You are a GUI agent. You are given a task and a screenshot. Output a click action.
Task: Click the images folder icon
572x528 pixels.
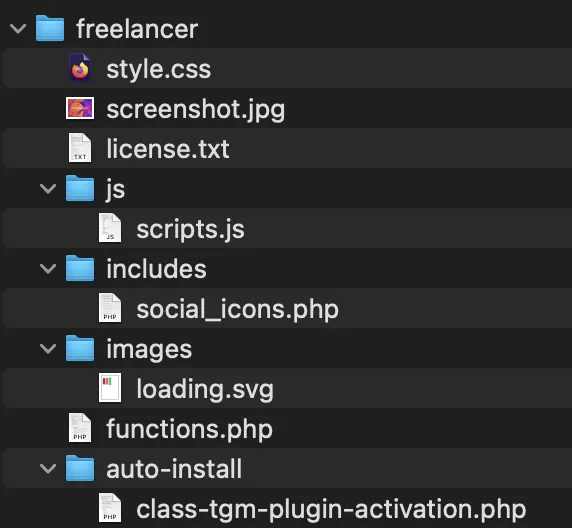pos(80,348)
